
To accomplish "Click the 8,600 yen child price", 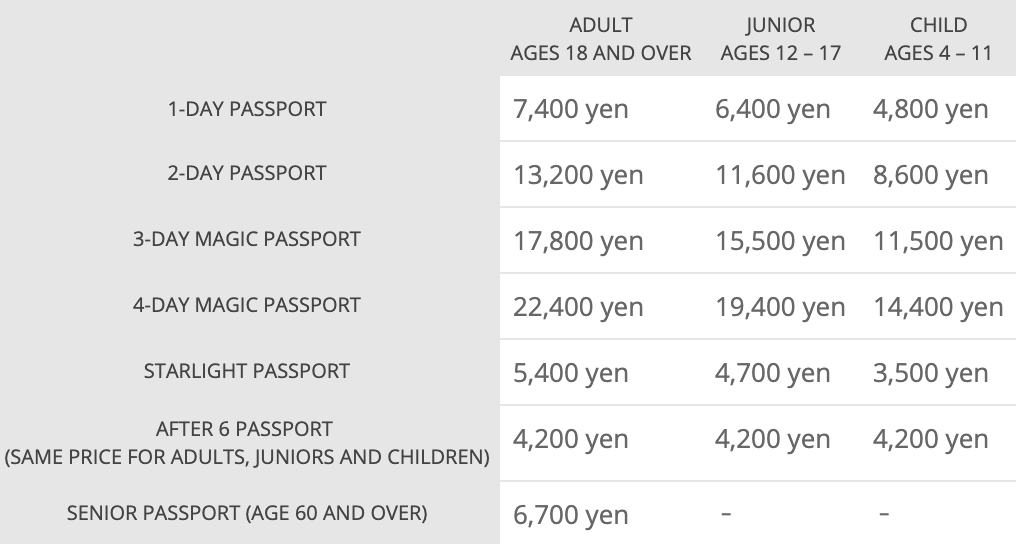I will [930, 175].
